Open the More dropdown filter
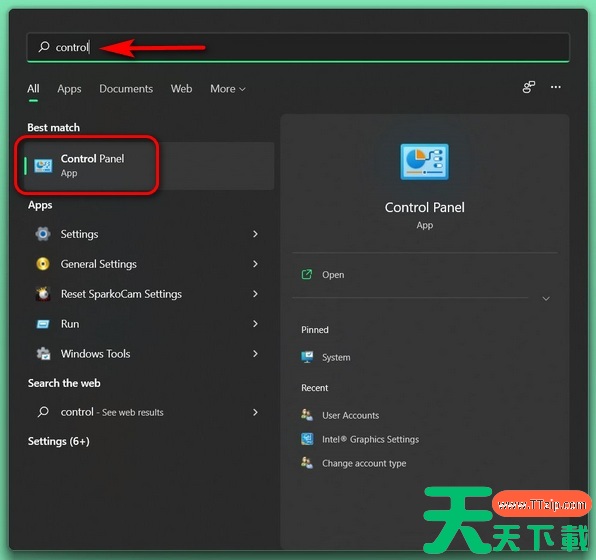Screen dimensions: 596x560 [x=228, y=89]
